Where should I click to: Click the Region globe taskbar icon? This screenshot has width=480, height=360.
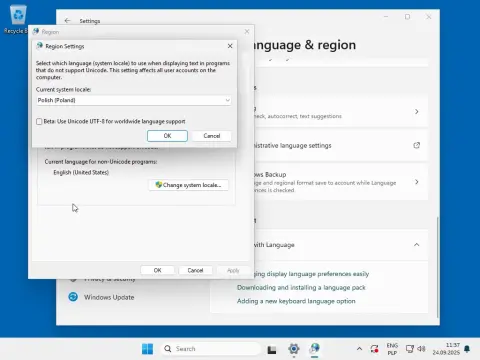coord(314,349)
